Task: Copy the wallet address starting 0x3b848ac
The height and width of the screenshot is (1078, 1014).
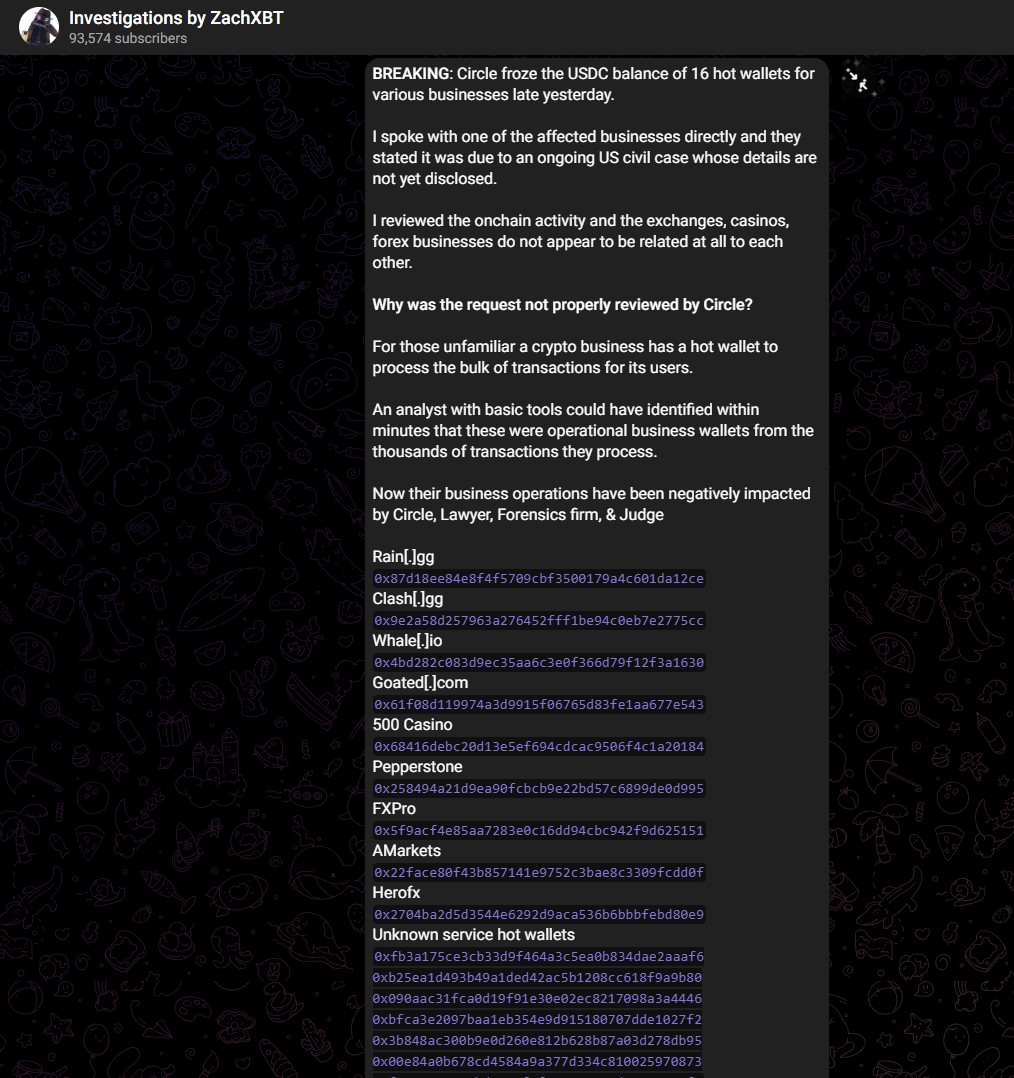Action: (x=537, y=1041)
